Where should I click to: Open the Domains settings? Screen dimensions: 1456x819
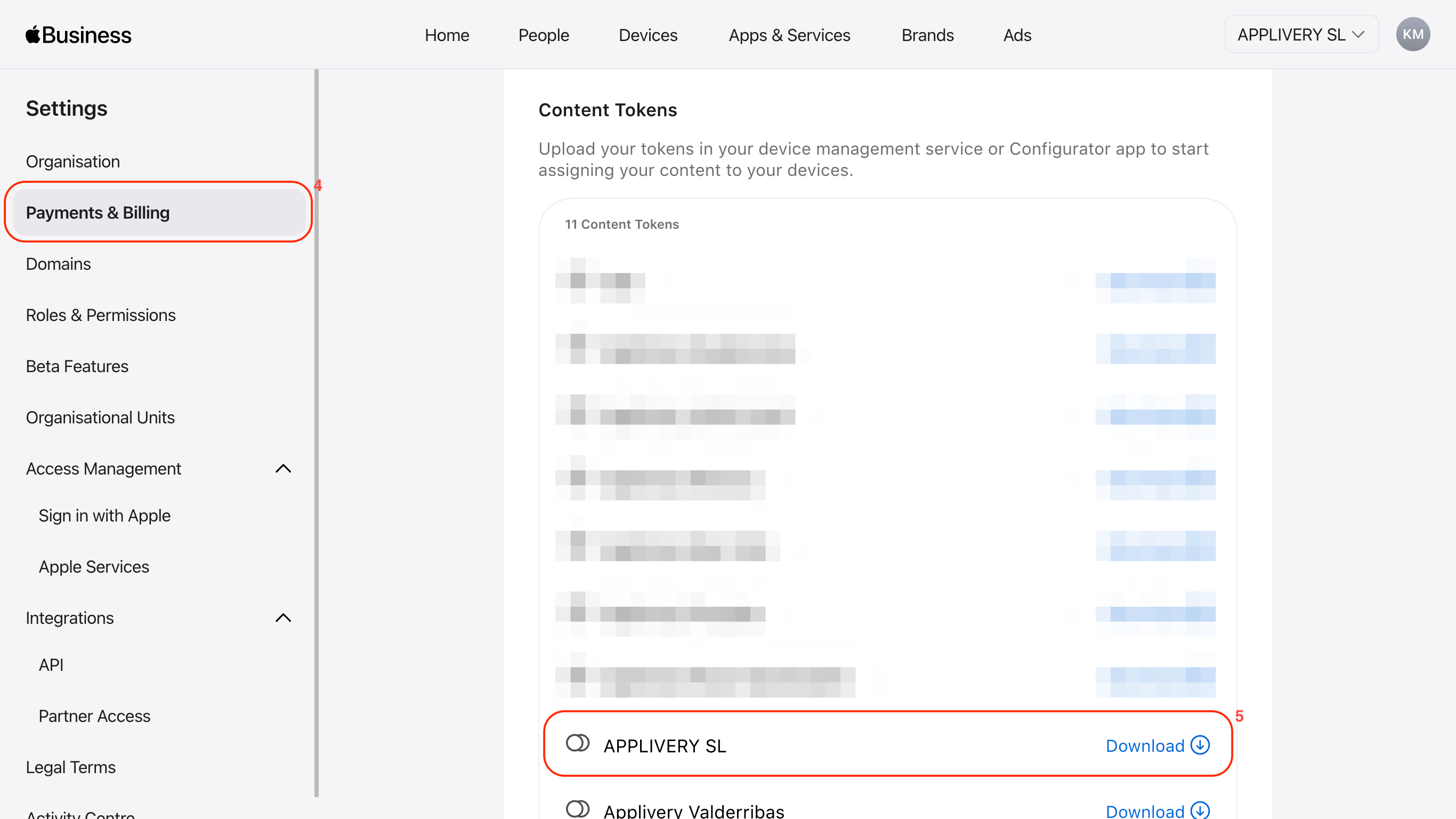point(58,264)
